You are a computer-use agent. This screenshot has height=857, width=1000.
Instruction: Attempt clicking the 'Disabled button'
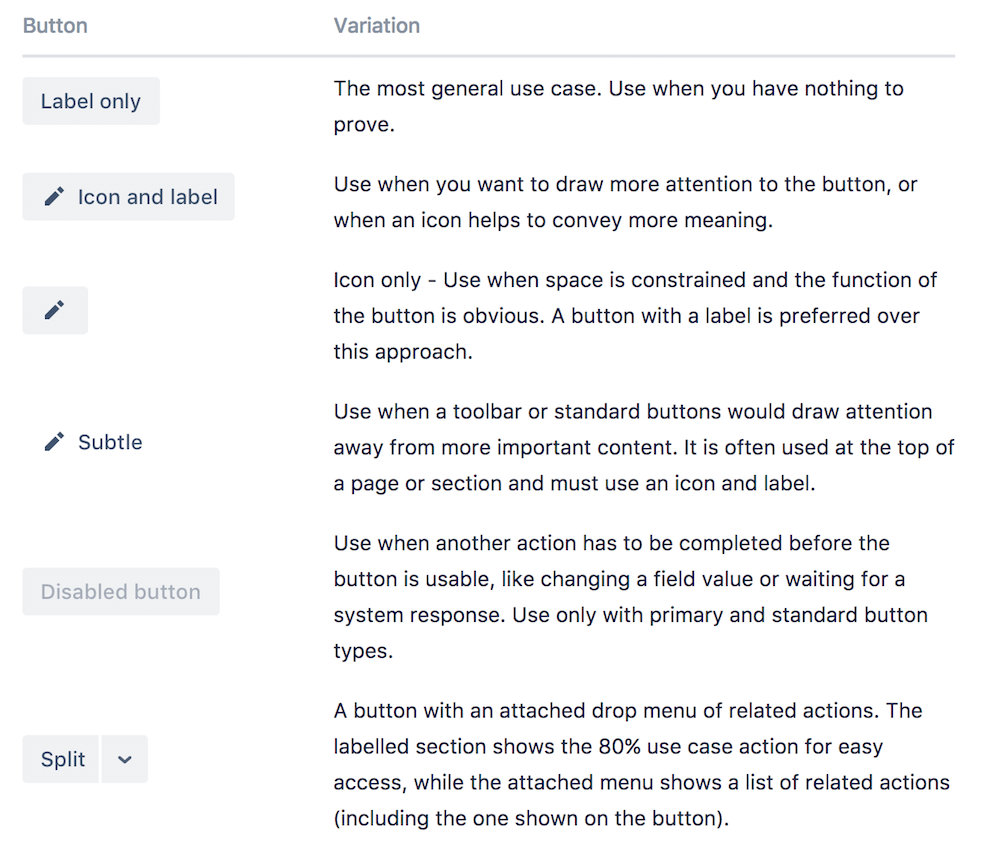[120, 592]
